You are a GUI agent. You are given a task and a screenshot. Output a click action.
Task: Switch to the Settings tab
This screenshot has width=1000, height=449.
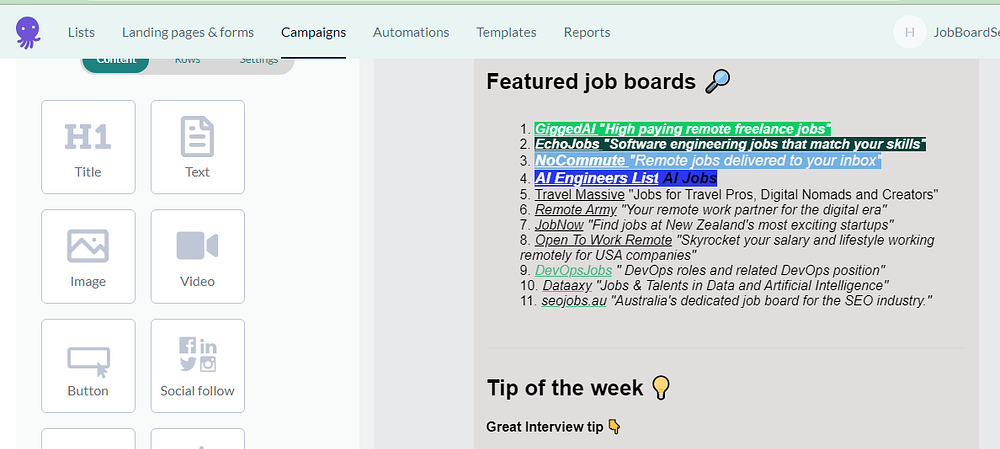259,61
